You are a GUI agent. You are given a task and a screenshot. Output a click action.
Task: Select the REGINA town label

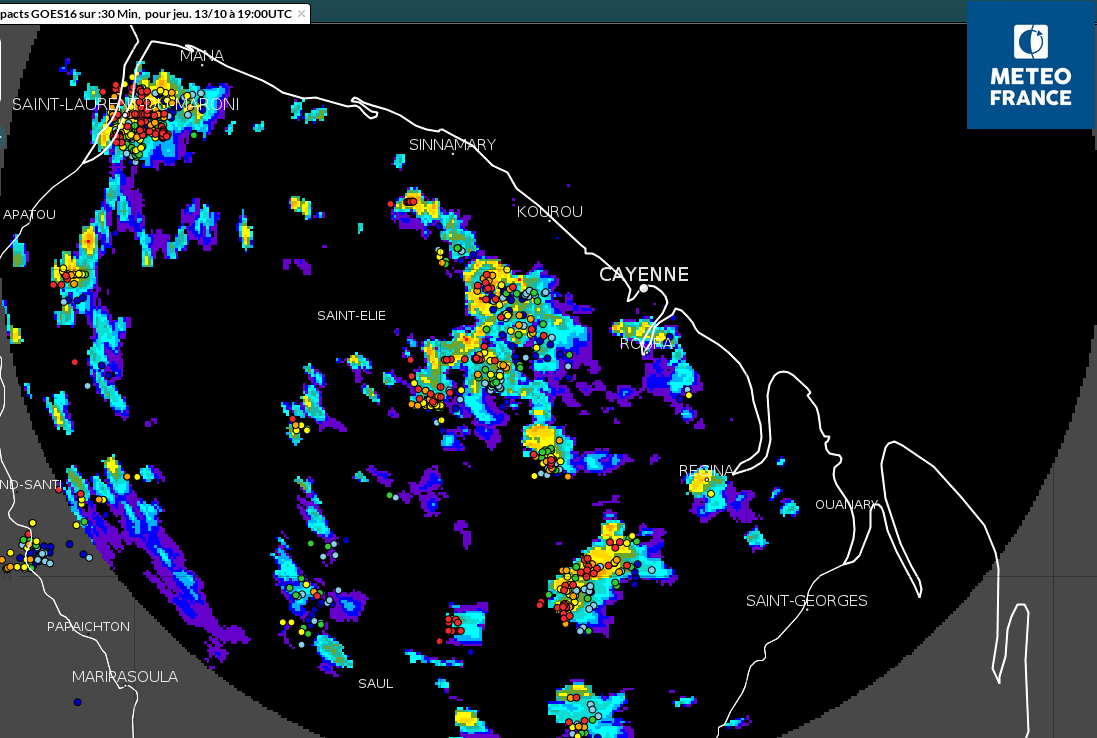click(x=706, y=470)
